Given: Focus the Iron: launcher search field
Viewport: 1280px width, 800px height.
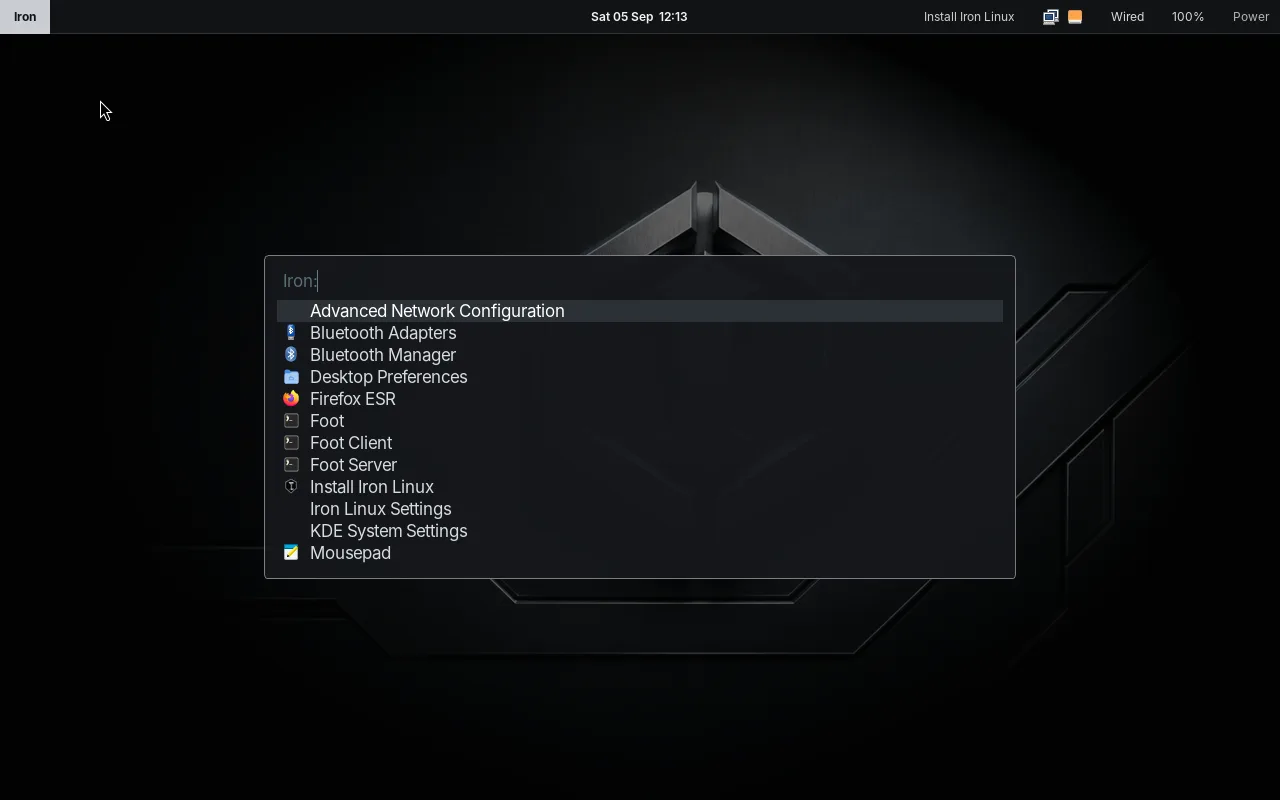Looking at the screenshot, I should [x=640, y=281].
